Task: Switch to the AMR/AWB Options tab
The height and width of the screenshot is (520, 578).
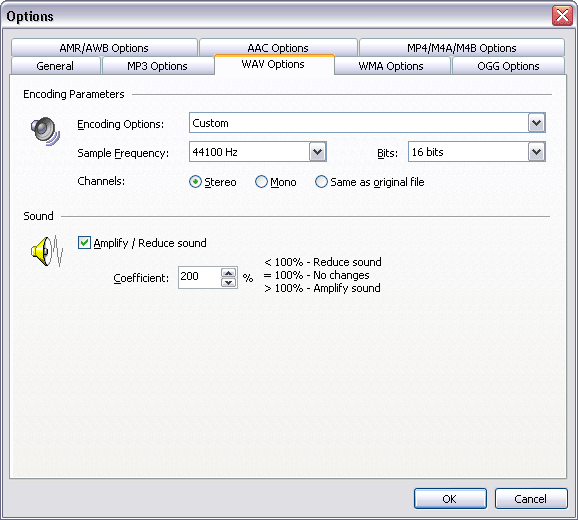Action: click(x=104, y=48)
